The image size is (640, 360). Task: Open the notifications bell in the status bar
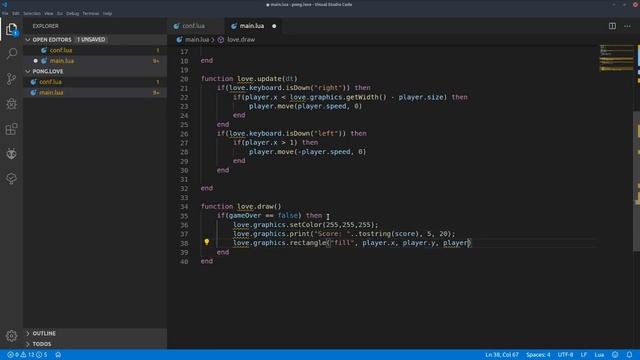[629, 355]
